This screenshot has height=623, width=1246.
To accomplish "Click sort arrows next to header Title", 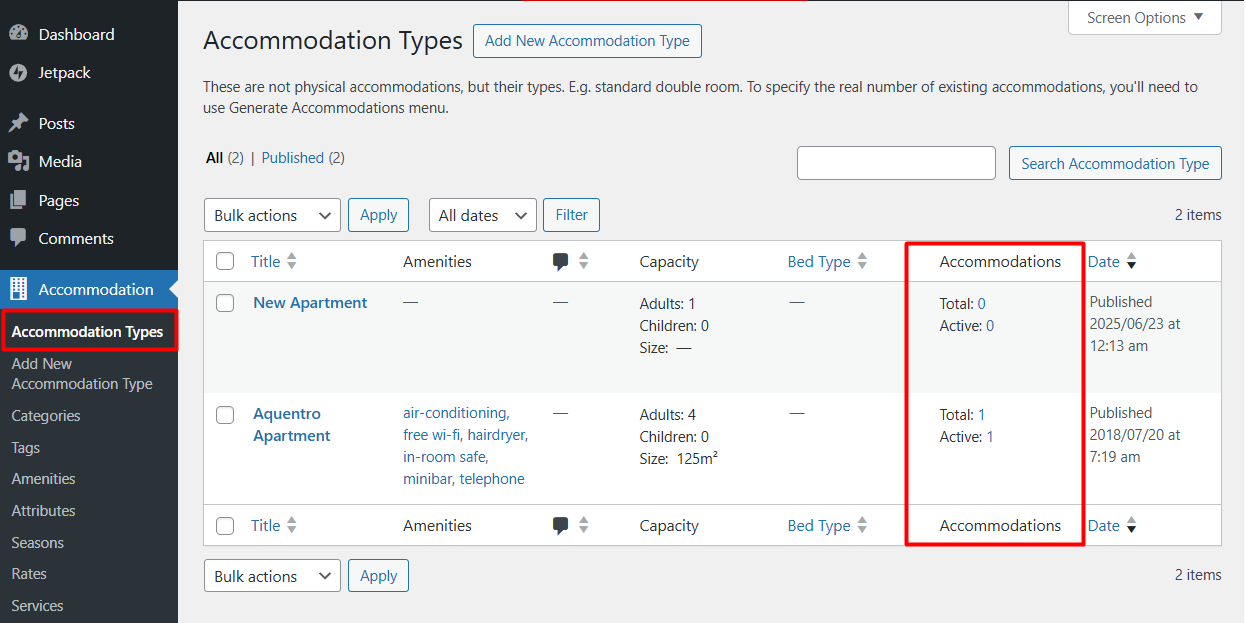I will (x=292, y=261).
